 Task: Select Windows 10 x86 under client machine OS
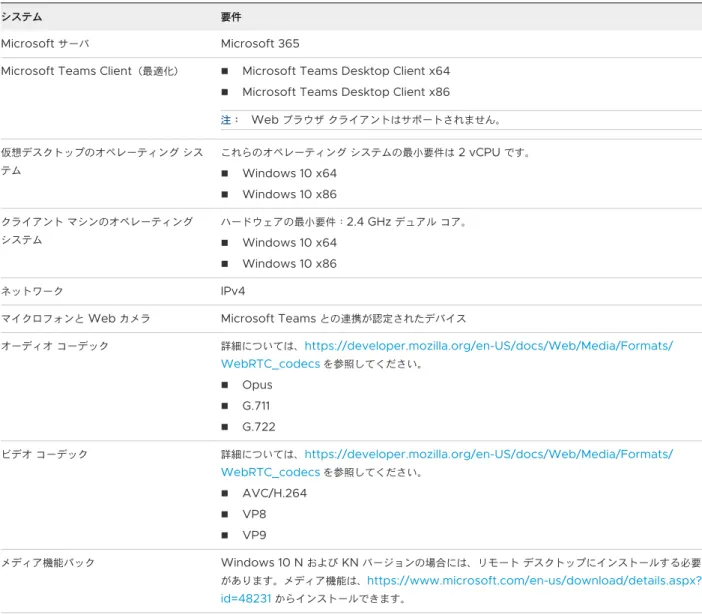tap(290, 264)
